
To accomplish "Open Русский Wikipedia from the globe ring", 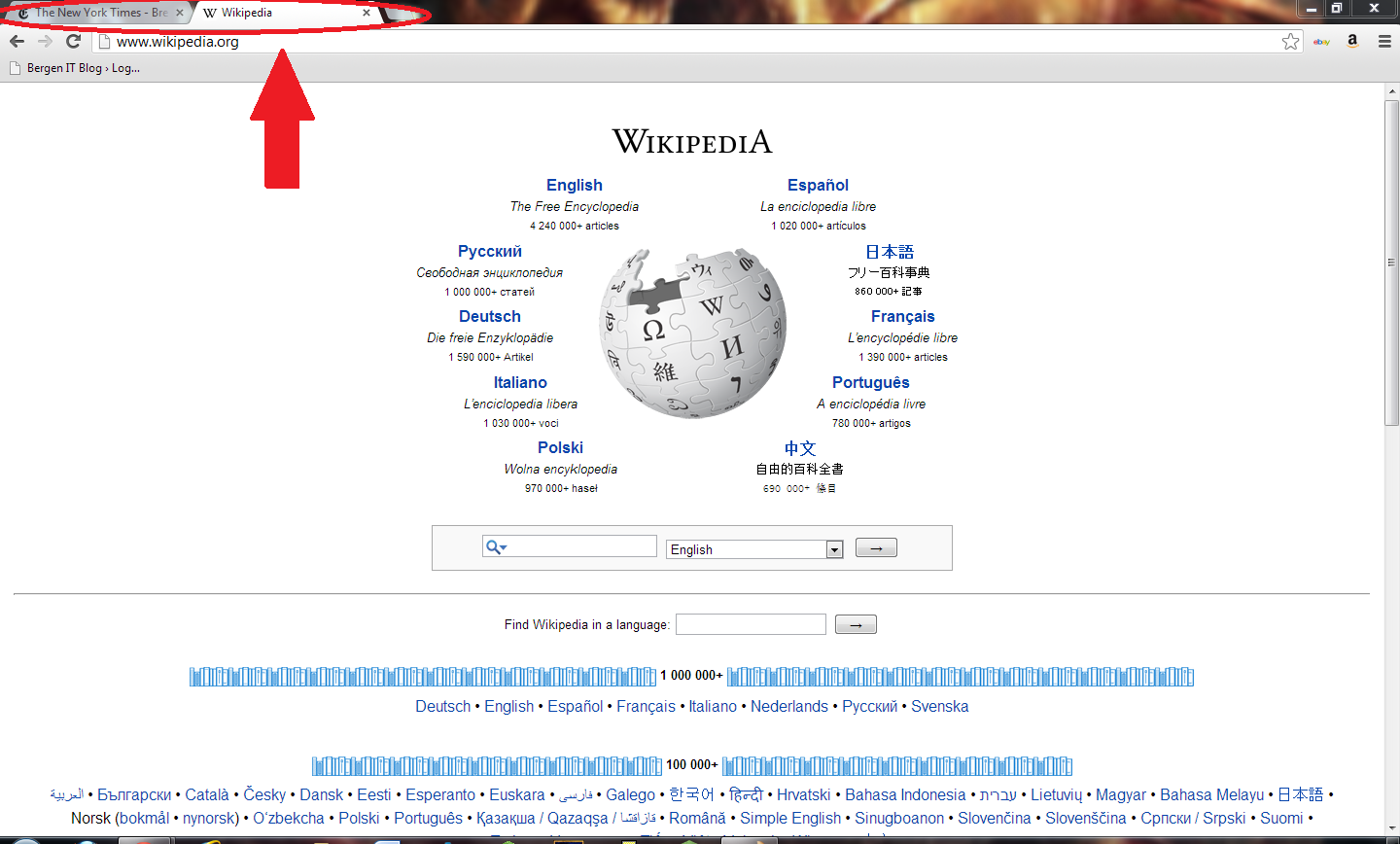I will pos(490,251).
